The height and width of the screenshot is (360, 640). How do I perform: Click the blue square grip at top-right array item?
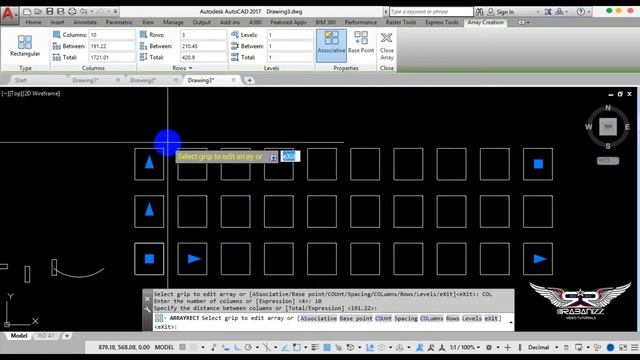[538, 164]
